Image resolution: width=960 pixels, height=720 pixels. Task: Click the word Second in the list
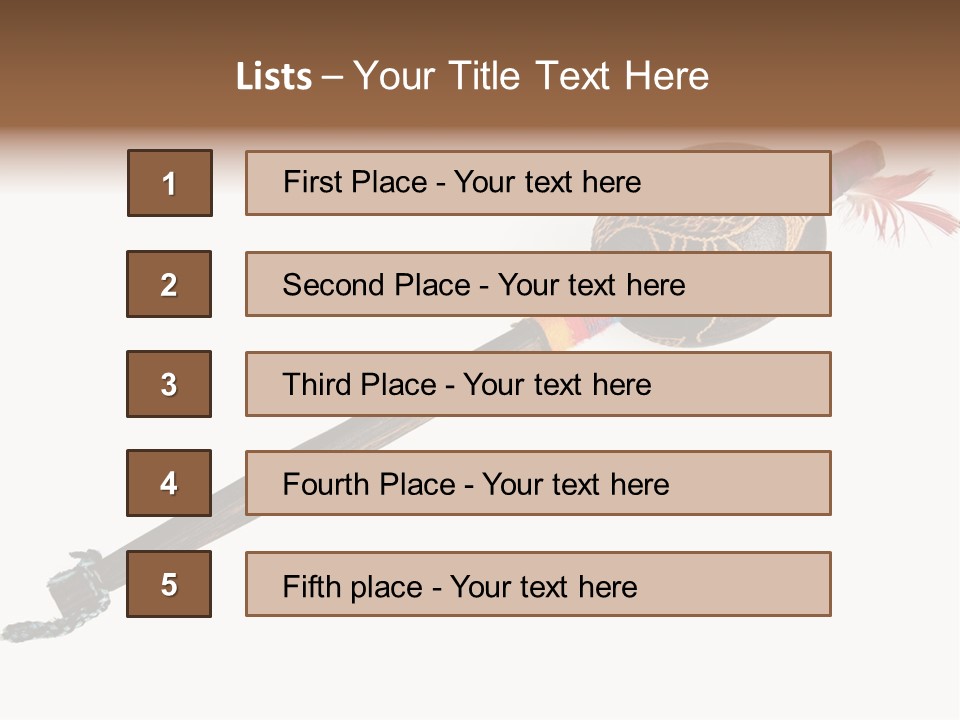(x=333, y=285)
